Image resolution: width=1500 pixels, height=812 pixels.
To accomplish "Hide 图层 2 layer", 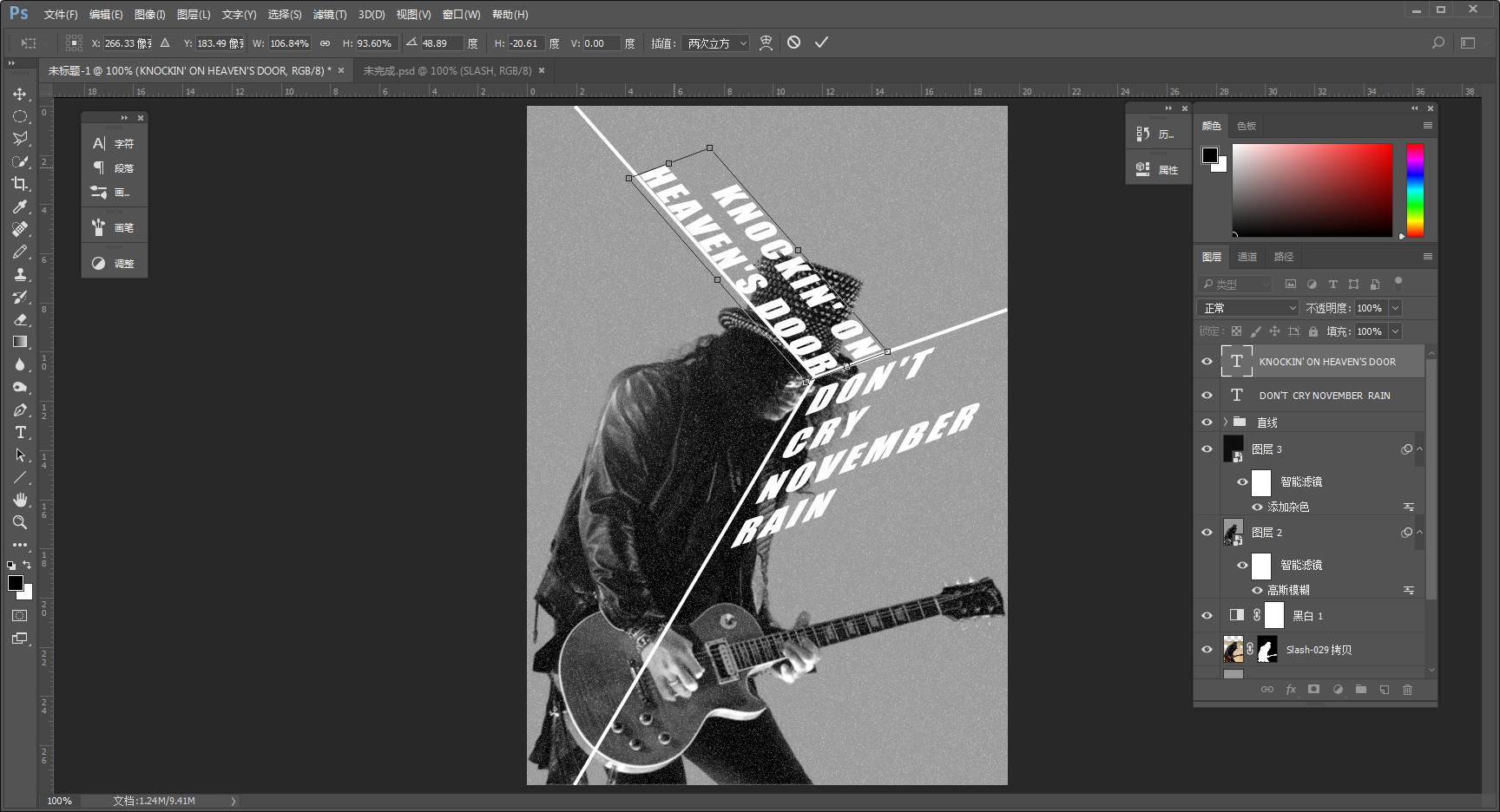I will click(x=1207, y=532).
